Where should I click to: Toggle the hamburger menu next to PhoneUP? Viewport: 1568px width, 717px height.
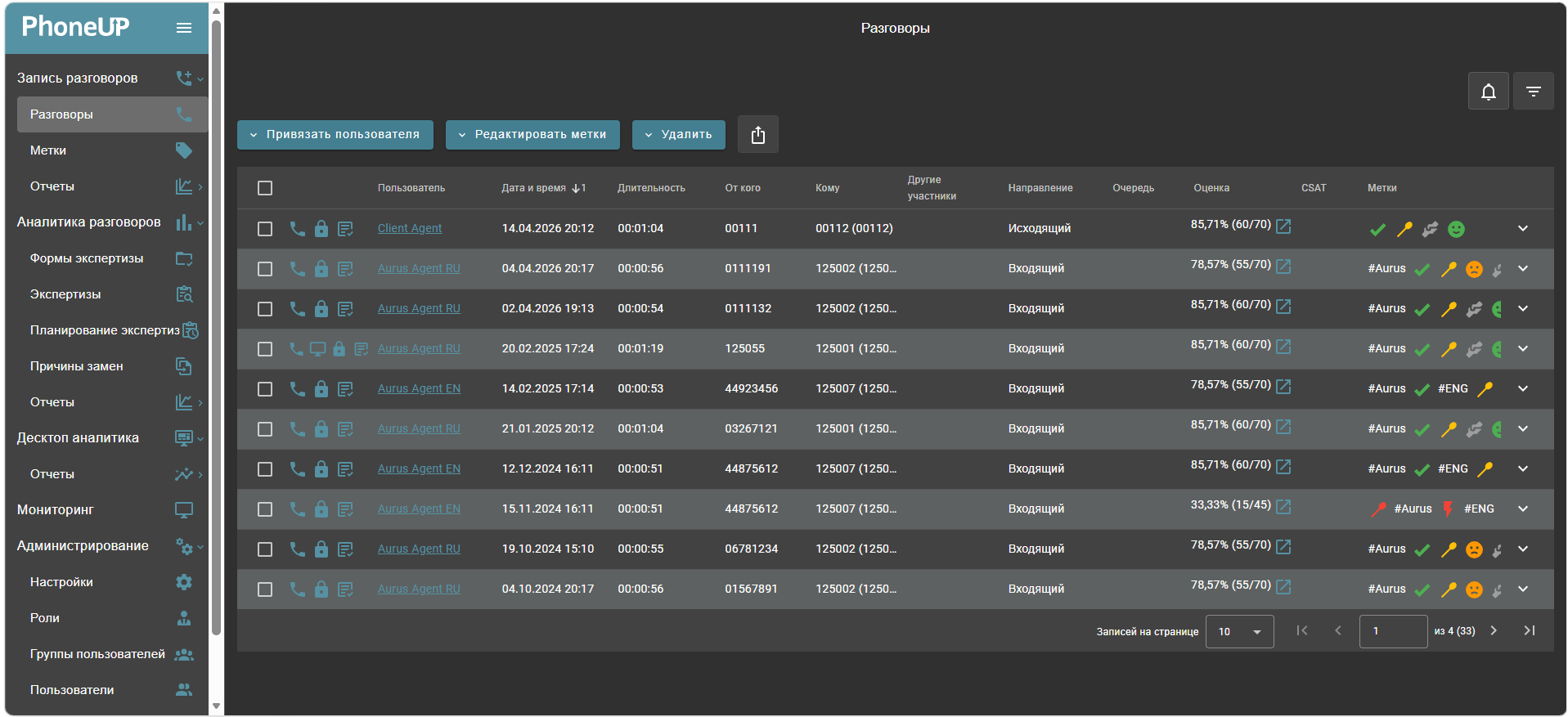pyautogui.click(x=184, y=28)
